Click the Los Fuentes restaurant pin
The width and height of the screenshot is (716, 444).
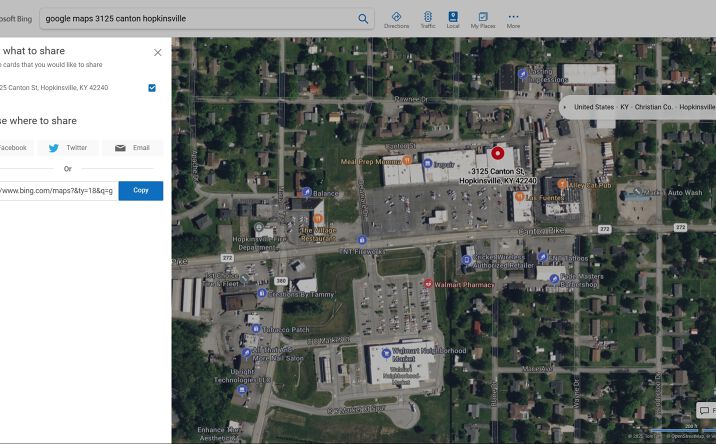pyautogui.click(x=519, y=196)
